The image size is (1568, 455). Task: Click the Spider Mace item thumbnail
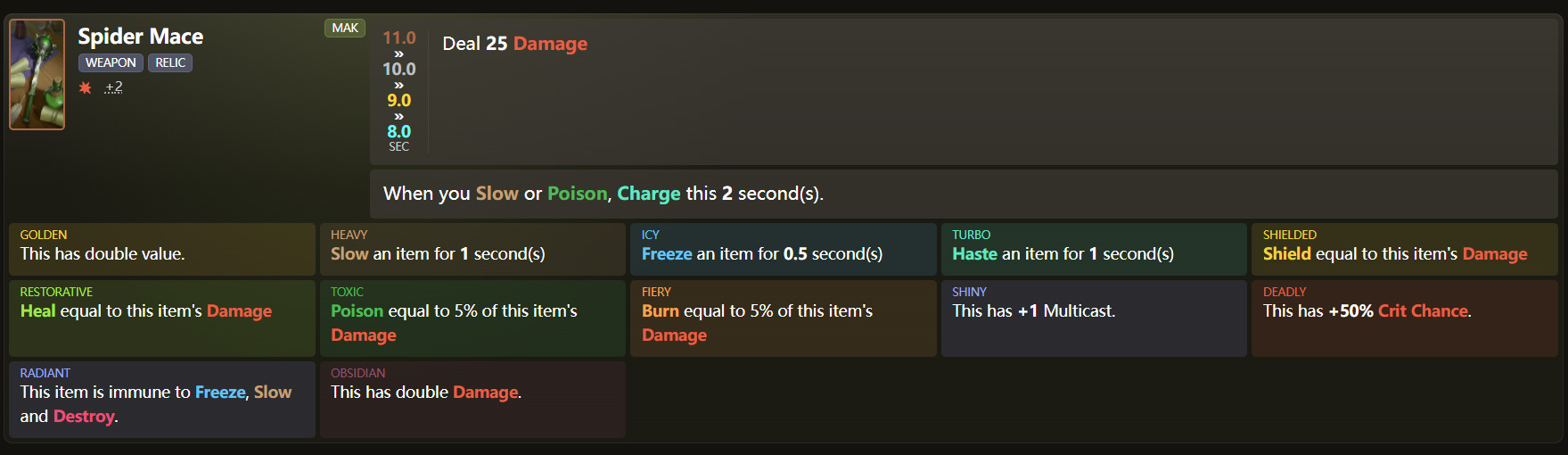(37, 75)
